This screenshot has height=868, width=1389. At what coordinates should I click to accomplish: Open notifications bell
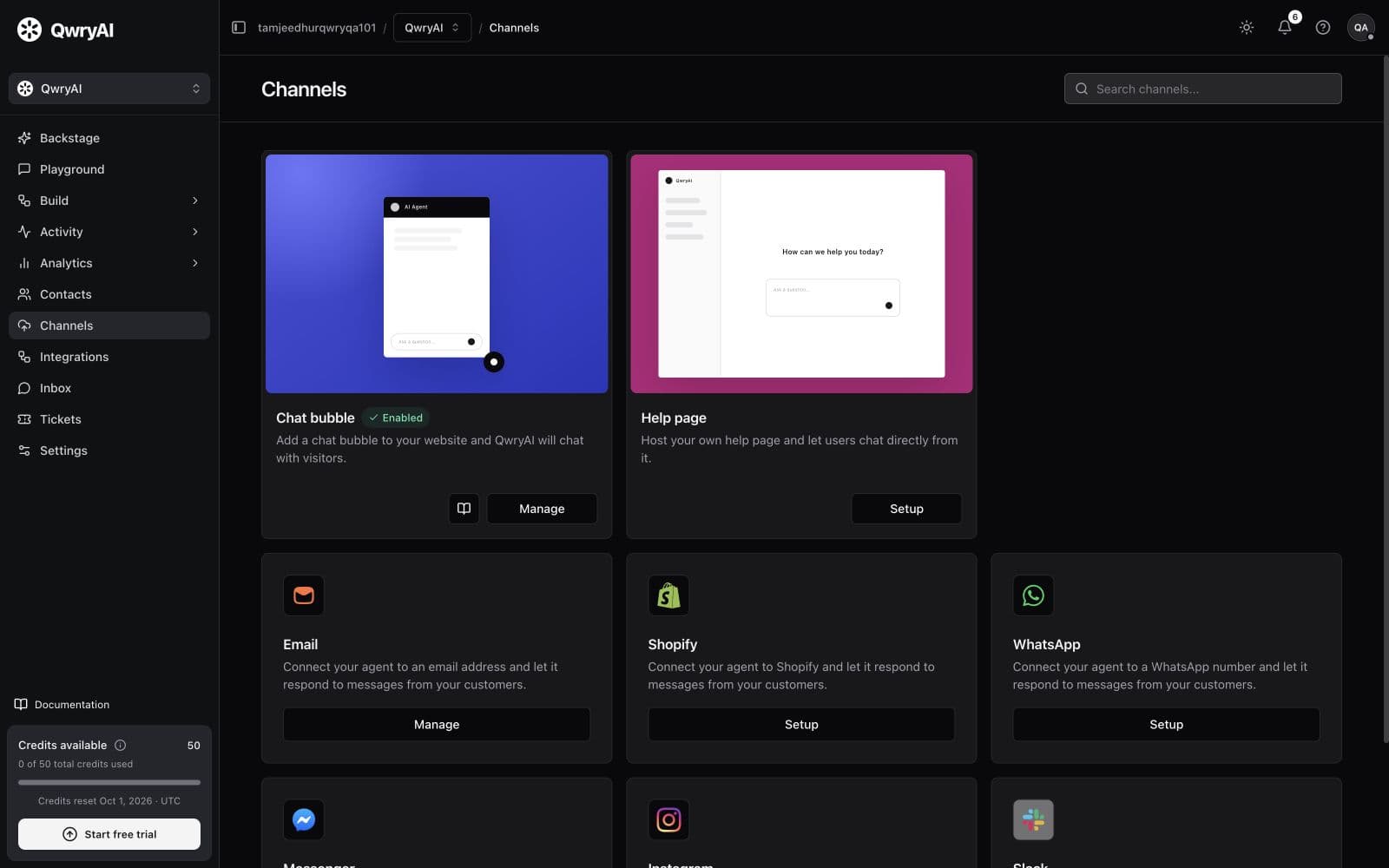coord(1285,28)
